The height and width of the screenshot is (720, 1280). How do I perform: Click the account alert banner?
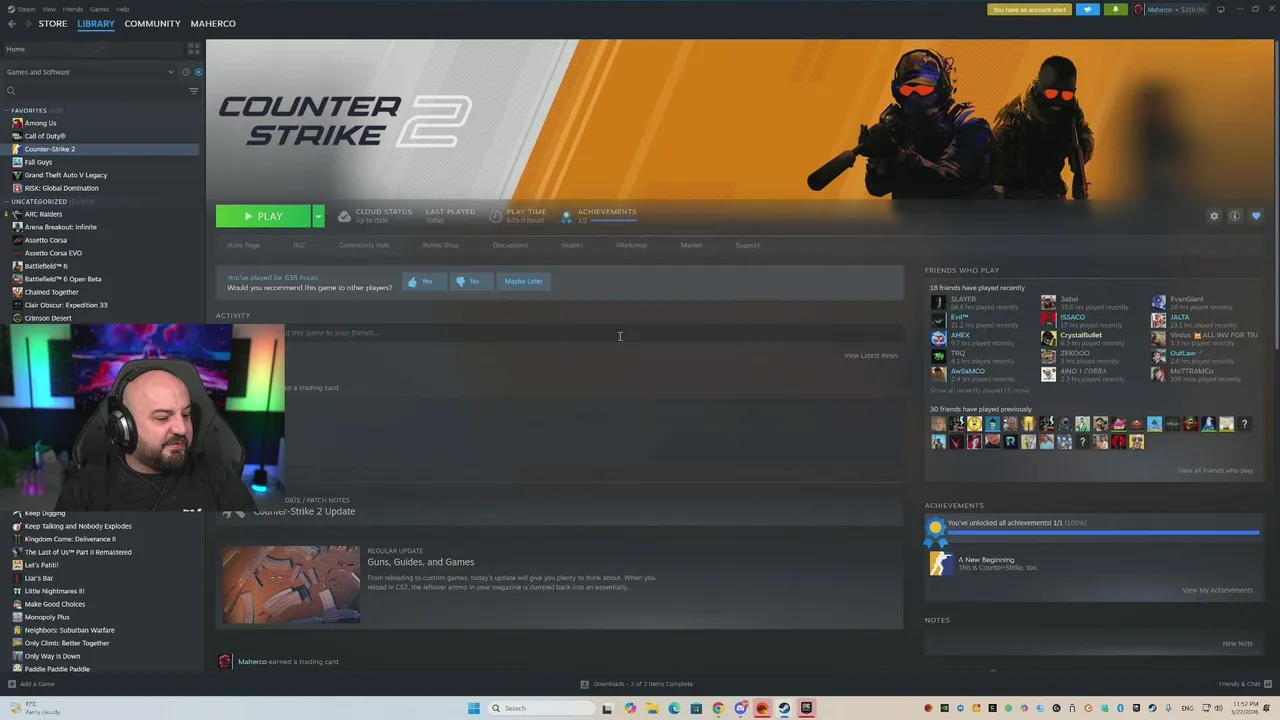[1029, 10]
